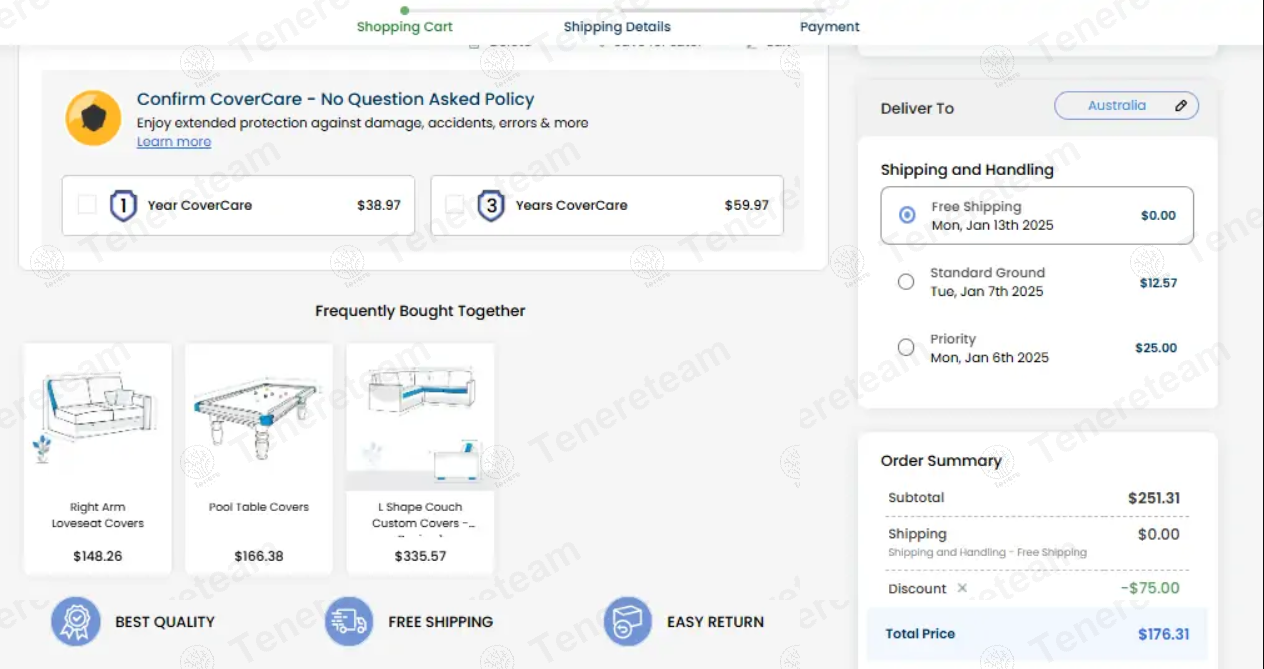The image size is (1264, 669).
Task: Check the 3 Years CoverCare checkbox
Action: (x=455, y=205)
